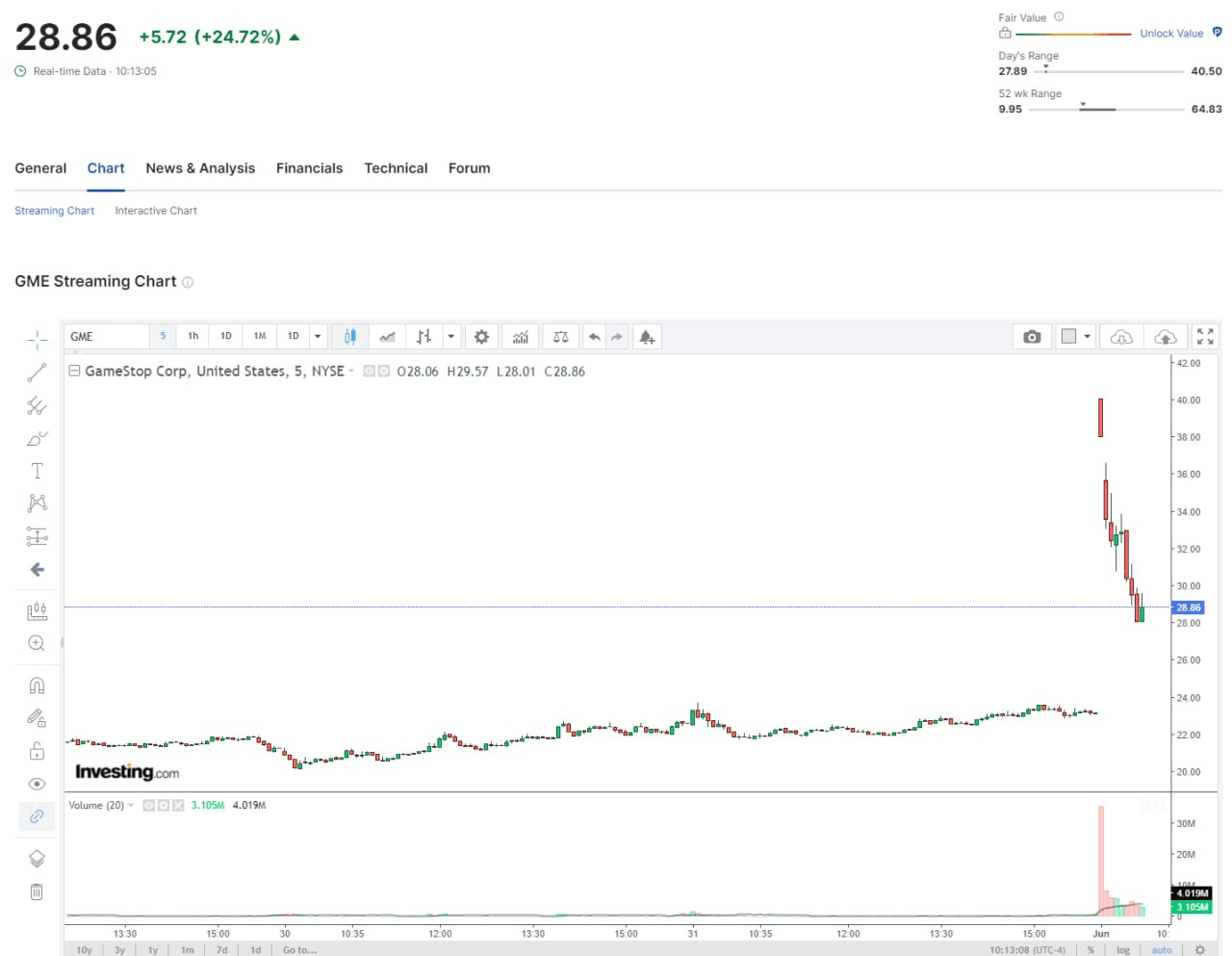Screen dimensions: 1232x956
Task: Select candlestick chart style
Action: tap(350, 337)
